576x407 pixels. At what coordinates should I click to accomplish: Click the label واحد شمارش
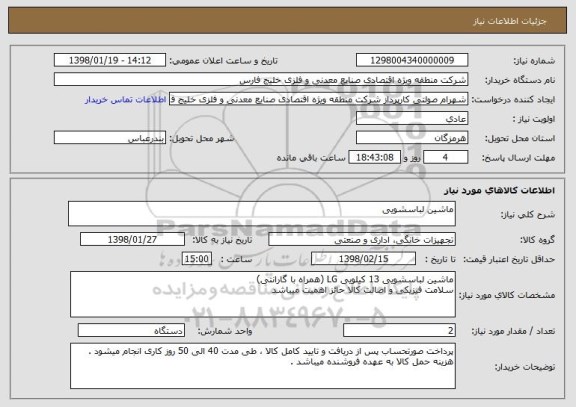coord(225,331)
